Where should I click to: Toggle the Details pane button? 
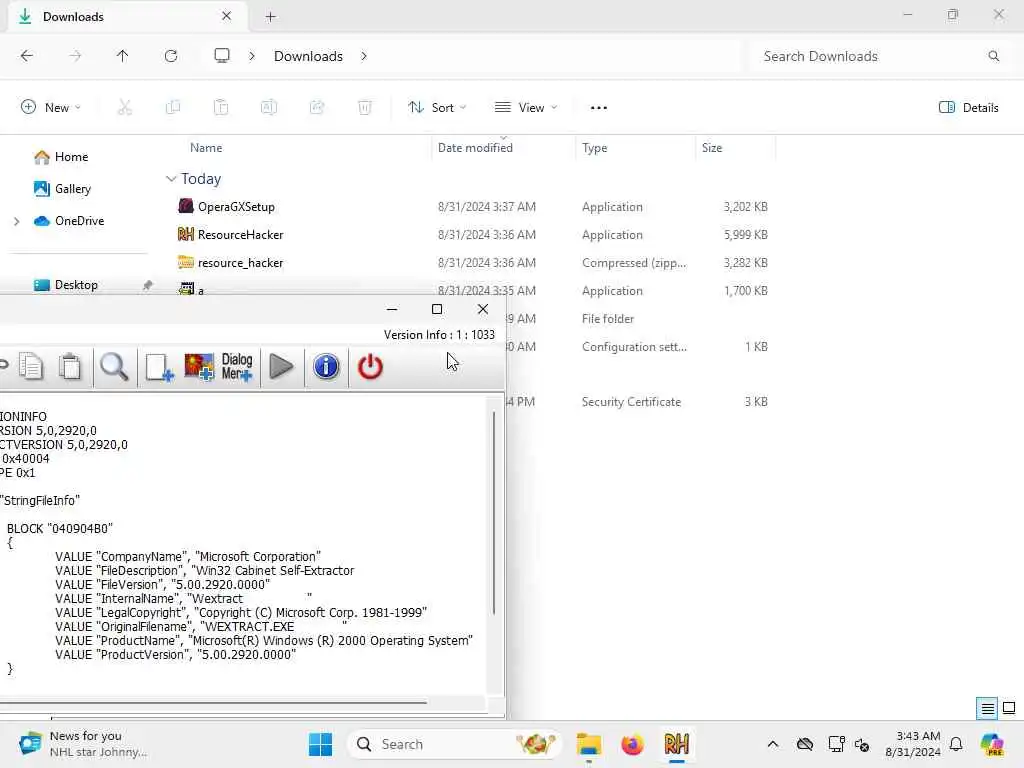[968, 107]
